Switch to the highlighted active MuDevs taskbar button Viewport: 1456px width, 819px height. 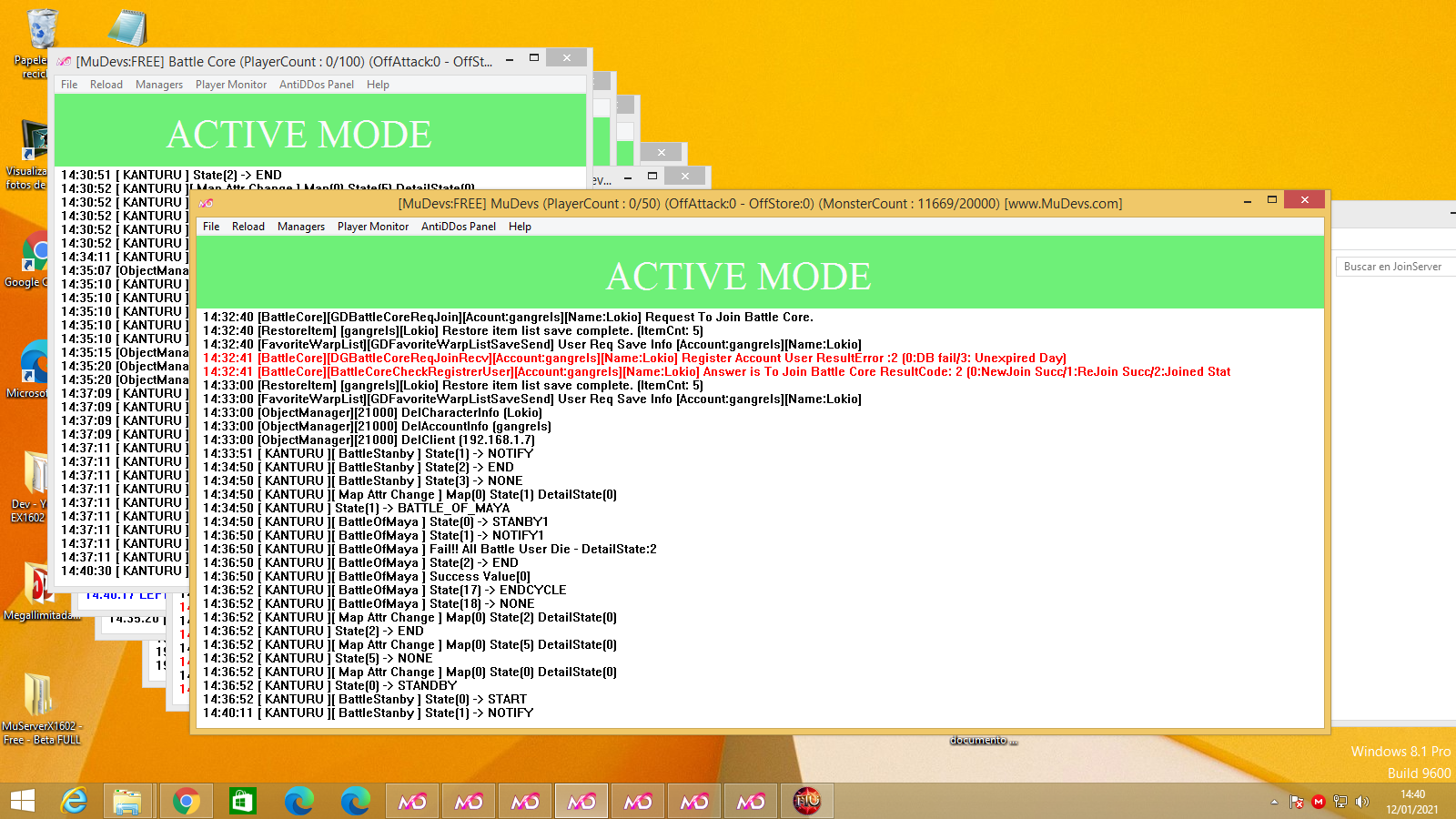(x=581, y=801)
